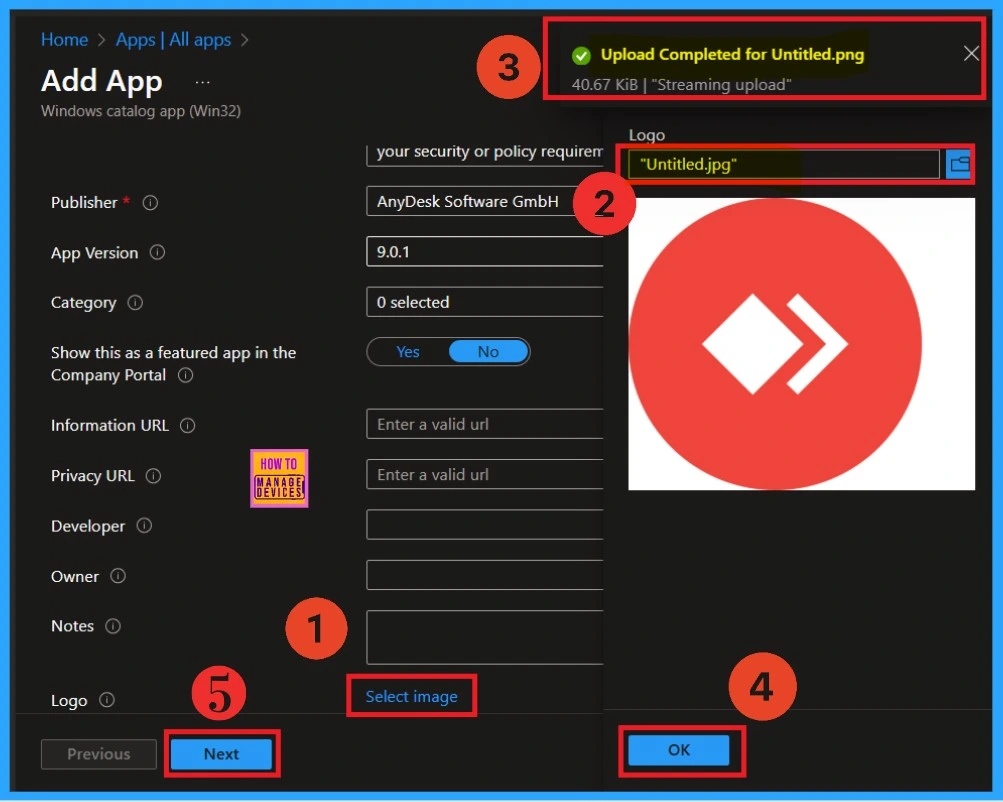
Task: Open the Category dropdown showing 0 selected
Action: (x=485, y=303)
